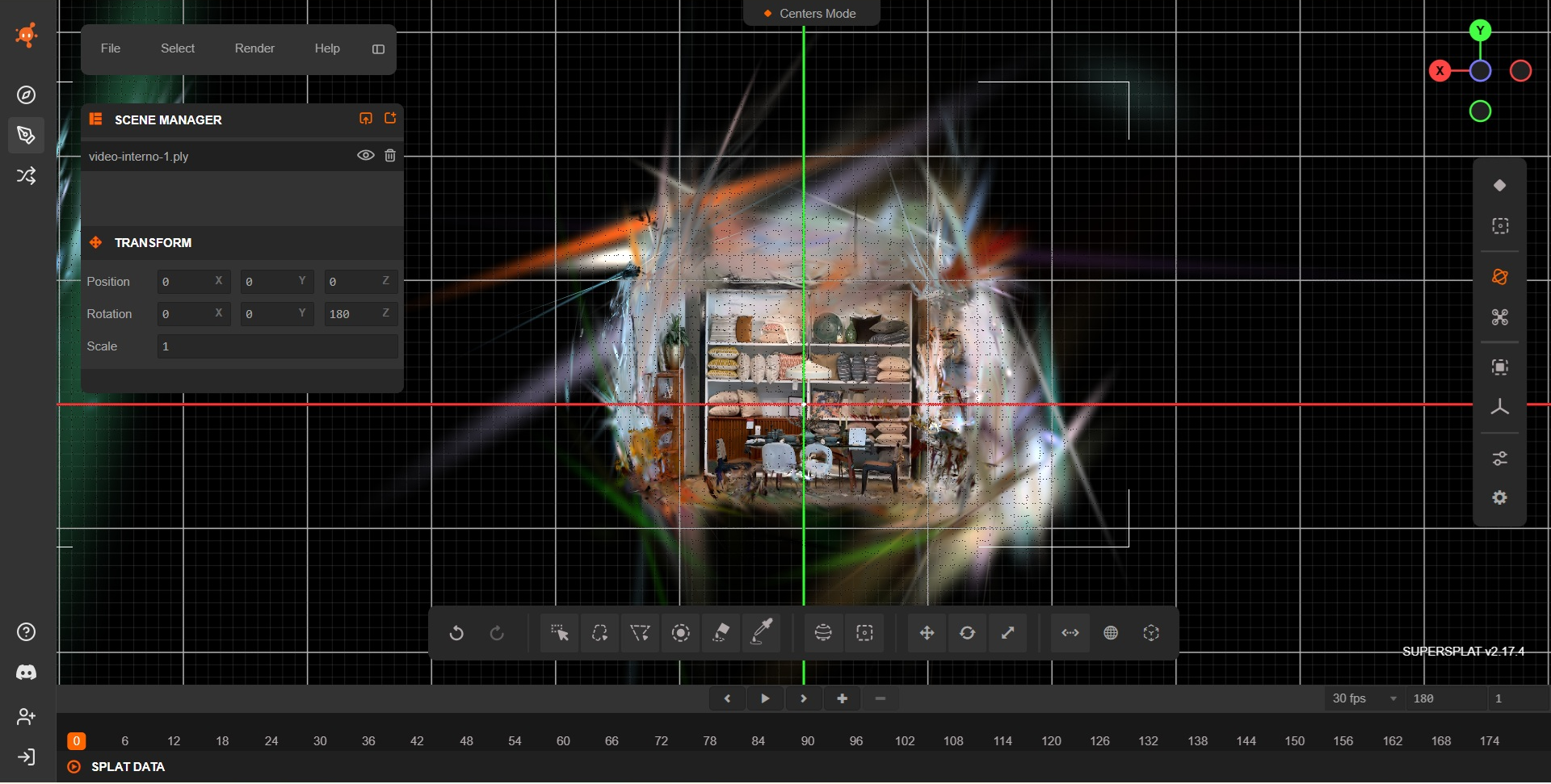
Task: Select the polygon selection tool
Action: pyautogui.click(x=640, y=634)
